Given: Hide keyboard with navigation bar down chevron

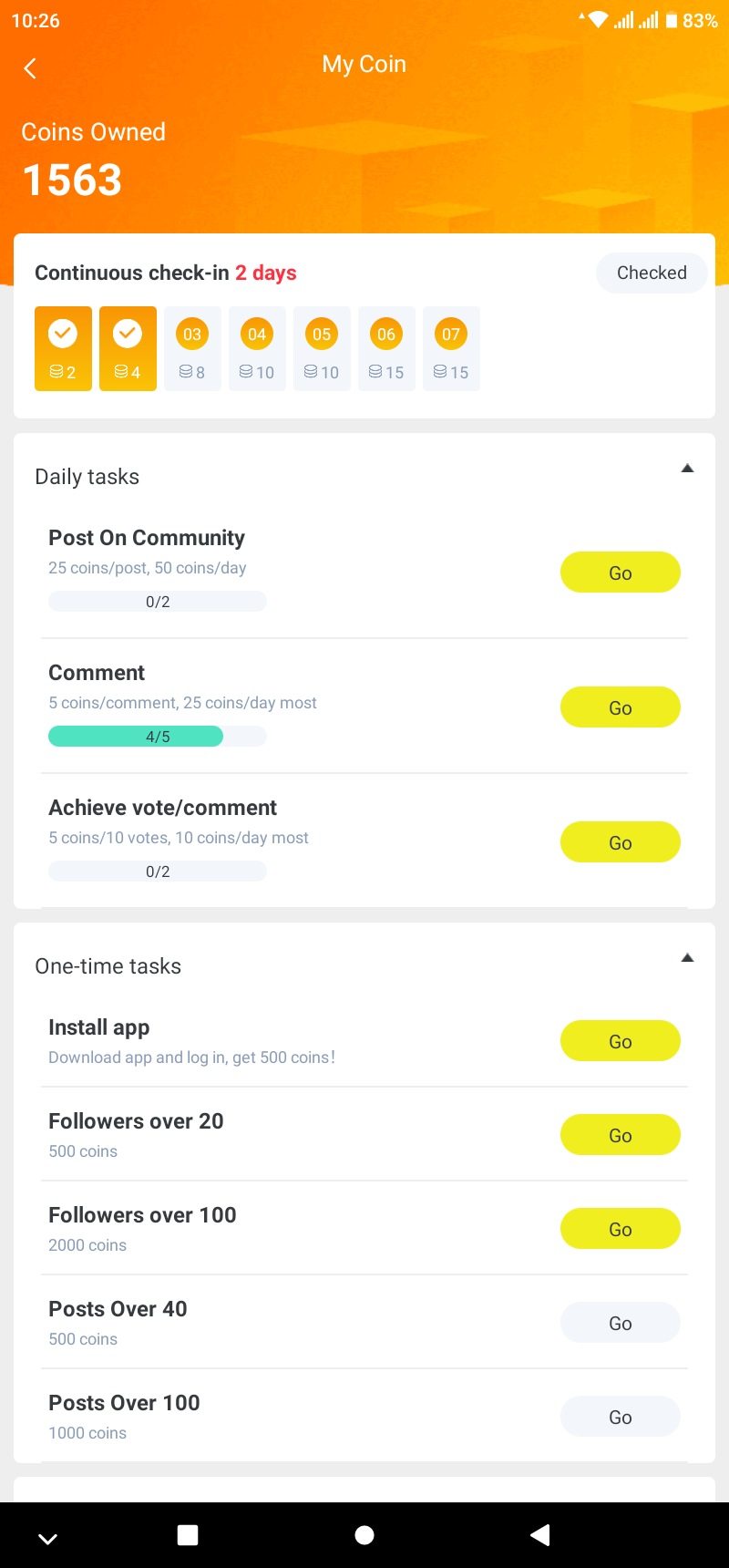Looking at the screenshot, I should coord(48,1539).
